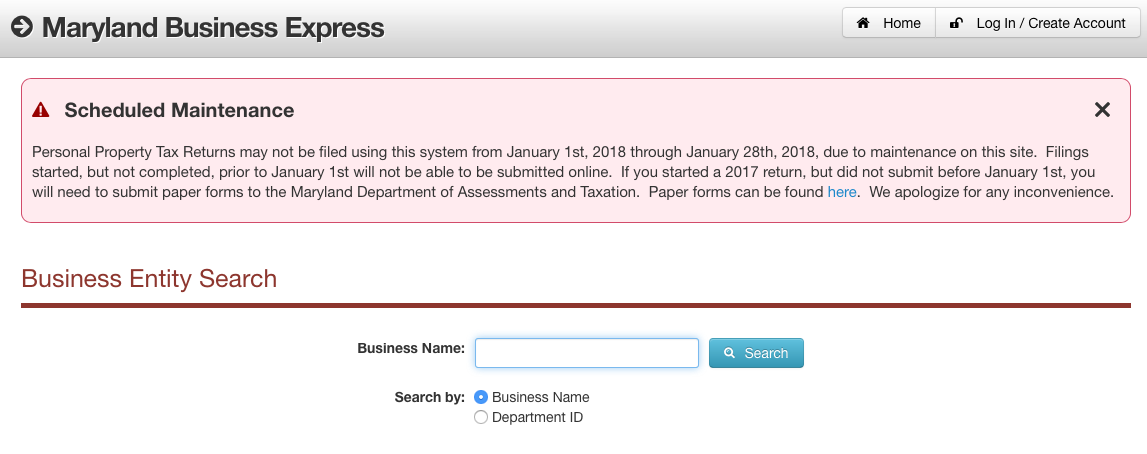Select the Department ID radio button
Viewport: 1147px width, 454px height.
coord(481,417)
